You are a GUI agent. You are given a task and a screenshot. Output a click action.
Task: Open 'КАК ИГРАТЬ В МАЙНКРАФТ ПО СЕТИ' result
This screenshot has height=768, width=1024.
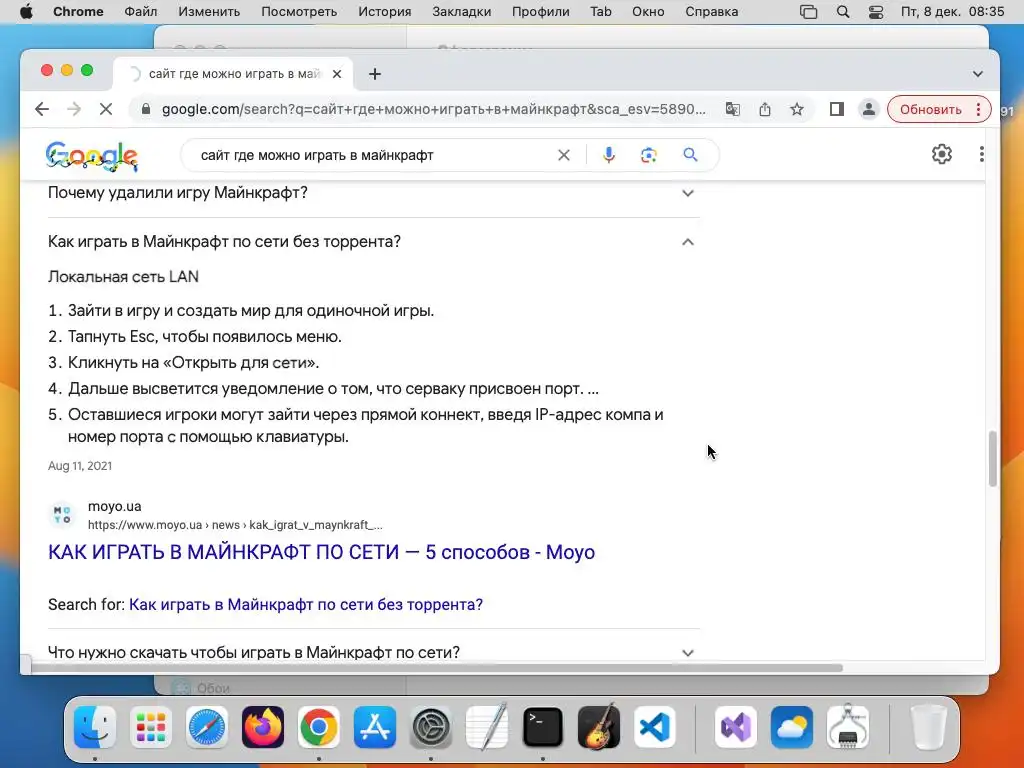[321, 552]
